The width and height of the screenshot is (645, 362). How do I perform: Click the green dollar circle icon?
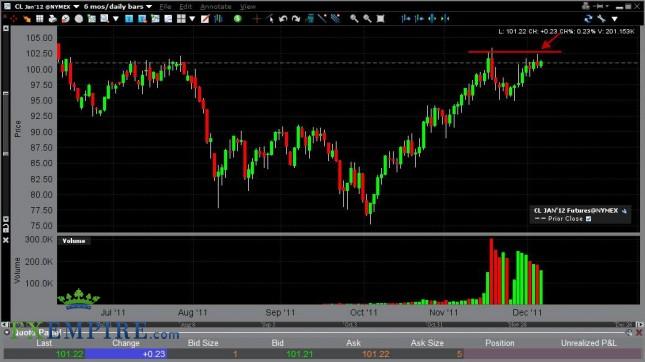point(237,19)
